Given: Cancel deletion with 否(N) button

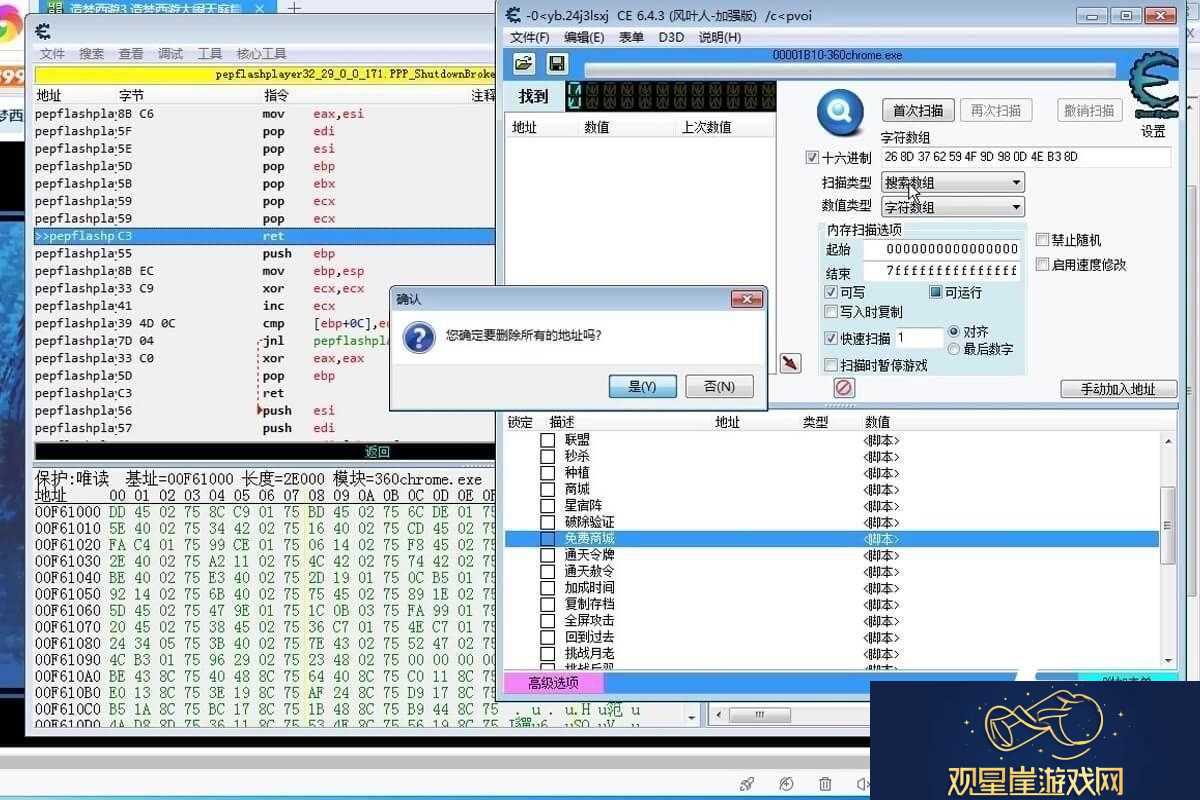Looking at the screenshot, I should click(719, 386).
